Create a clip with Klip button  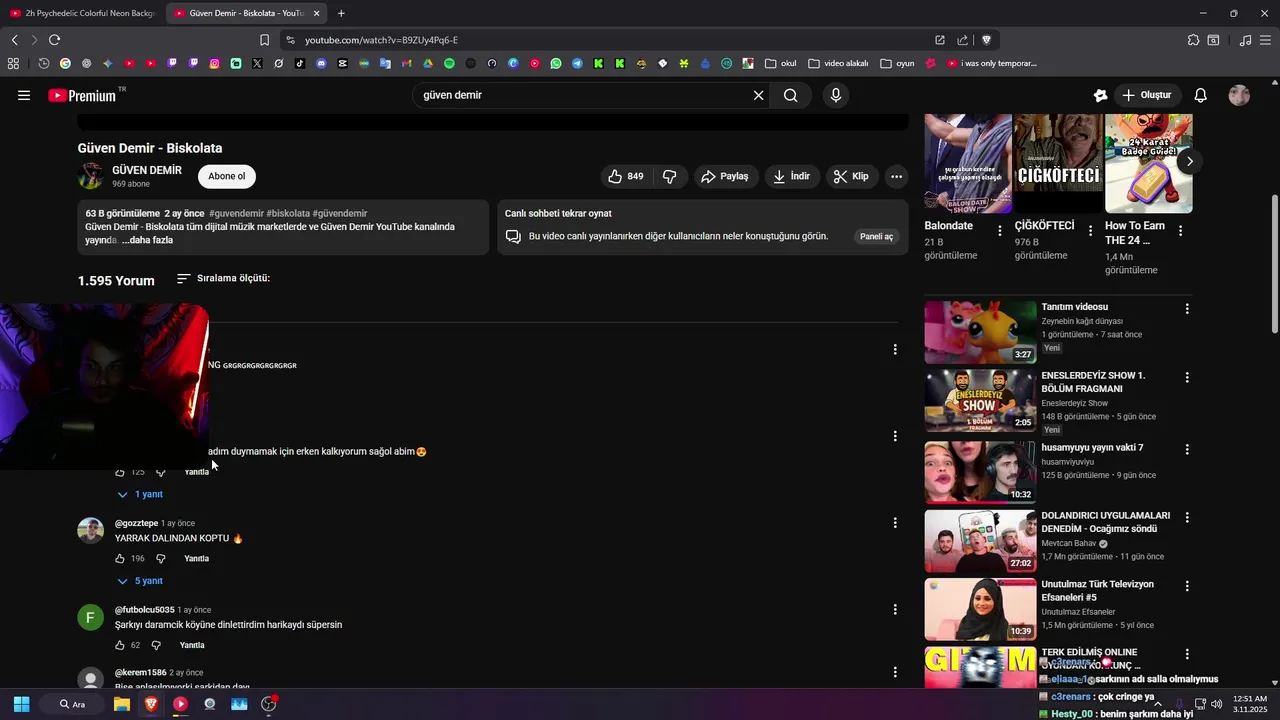point(852,176)
